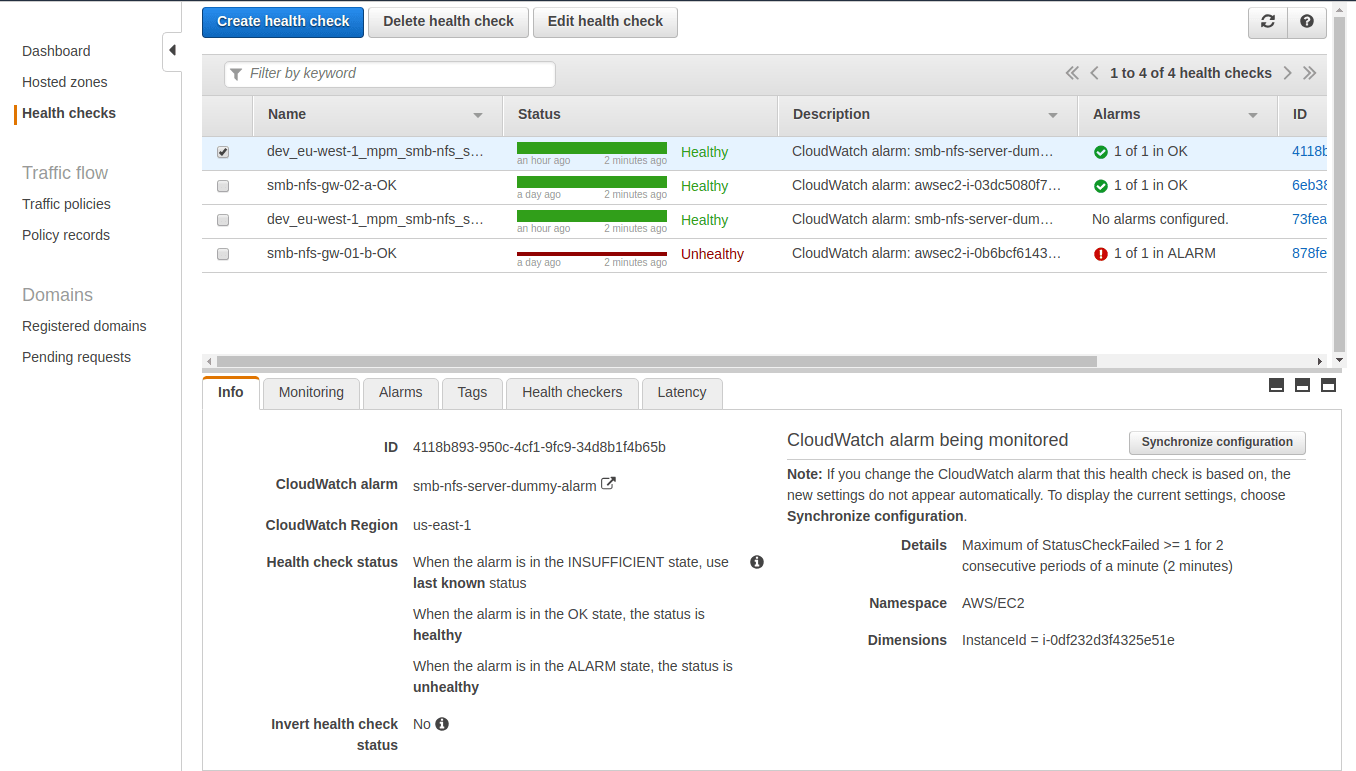Select the smb-nfs-gw-01-b-OK checkbox
Viewport: 1356px width, 771px height.
(223, 253)
